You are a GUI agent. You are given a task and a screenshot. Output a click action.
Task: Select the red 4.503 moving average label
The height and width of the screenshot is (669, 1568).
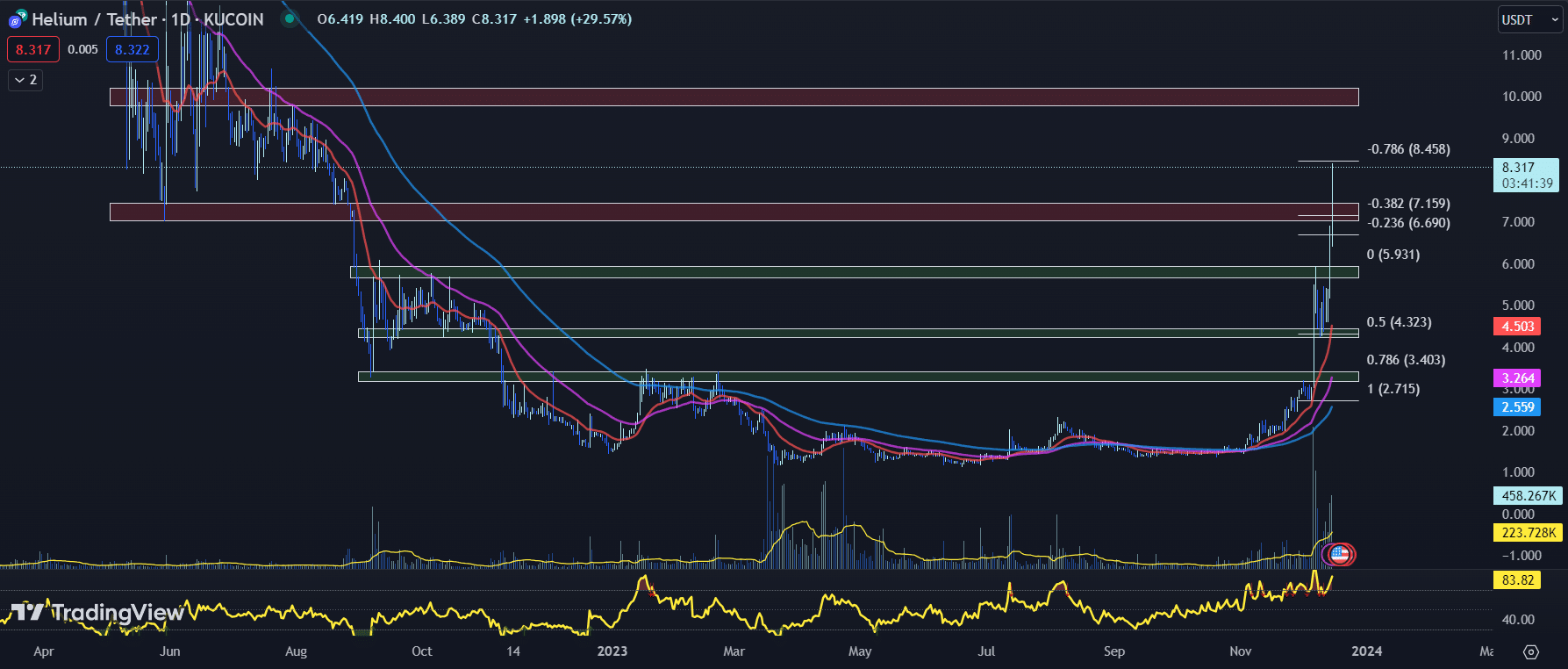[x=1518, y=327]
